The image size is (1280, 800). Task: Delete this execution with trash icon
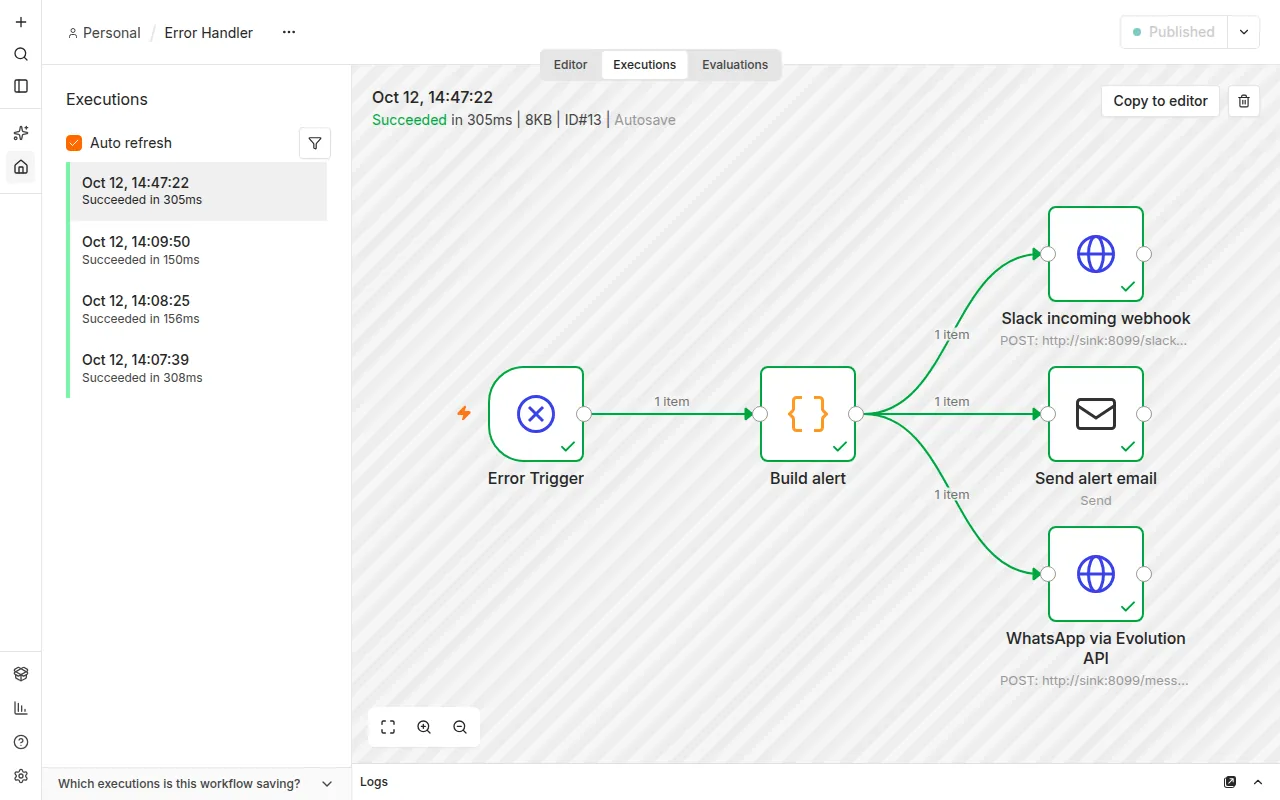1244,101
